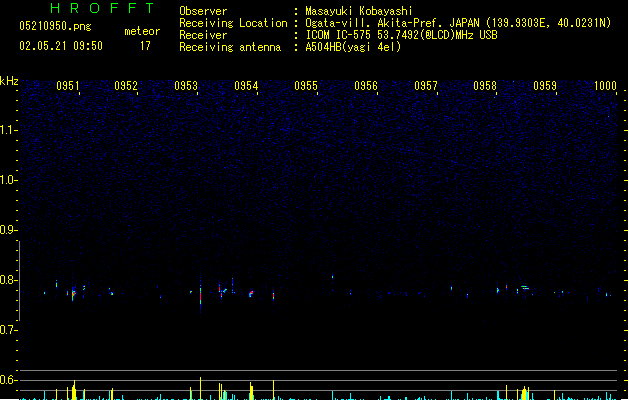Click the 0.8 kHz frequency label
This screenshot has height=400, width=629.
click(x=8, y=280)
